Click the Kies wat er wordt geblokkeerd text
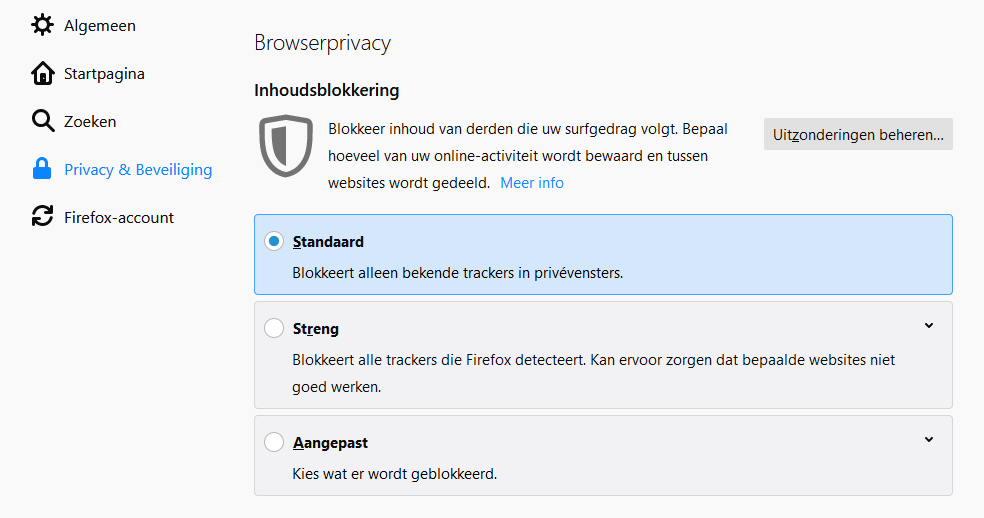 tap(395, 473)
